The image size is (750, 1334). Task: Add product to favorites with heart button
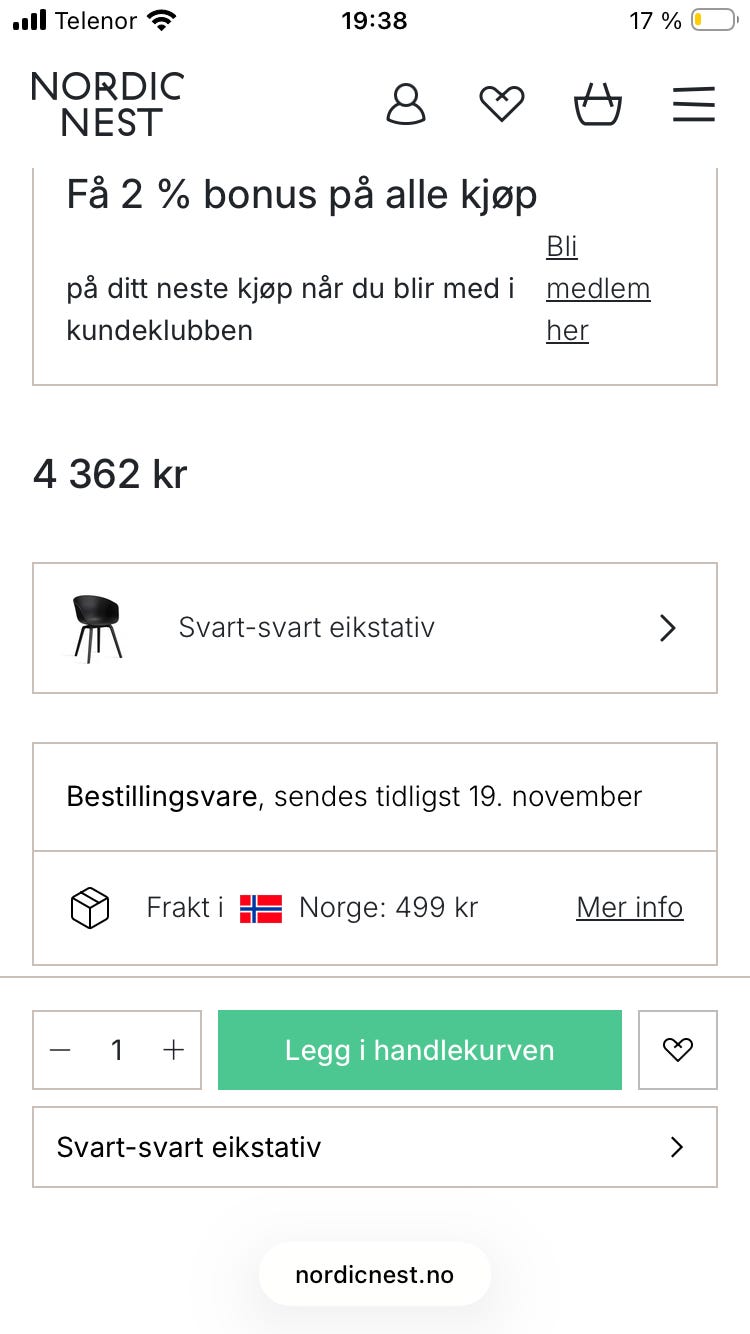click(x=678, y=1050)
